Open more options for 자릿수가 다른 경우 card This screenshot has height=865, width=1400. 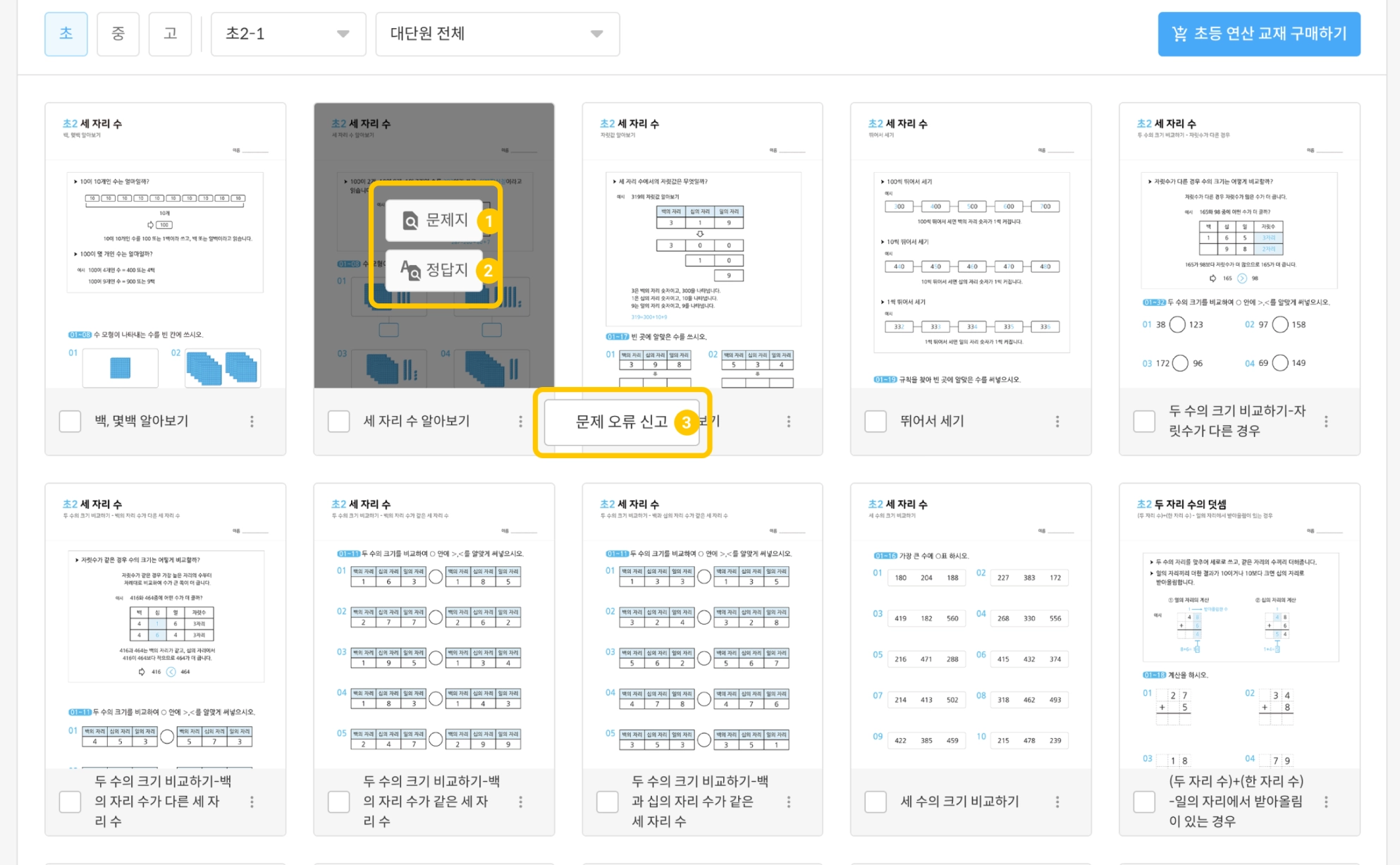(1325, 422)
